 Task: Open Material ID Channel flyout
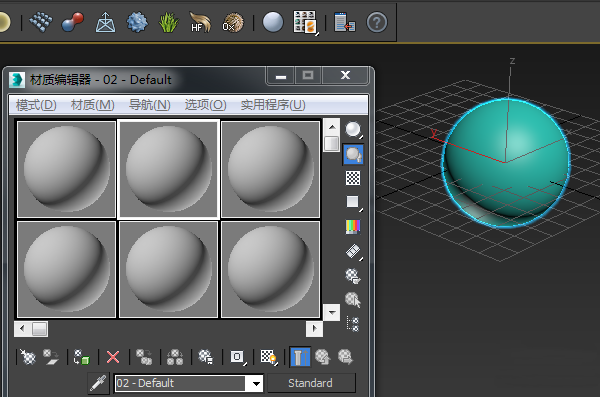[x=238, y=357]
